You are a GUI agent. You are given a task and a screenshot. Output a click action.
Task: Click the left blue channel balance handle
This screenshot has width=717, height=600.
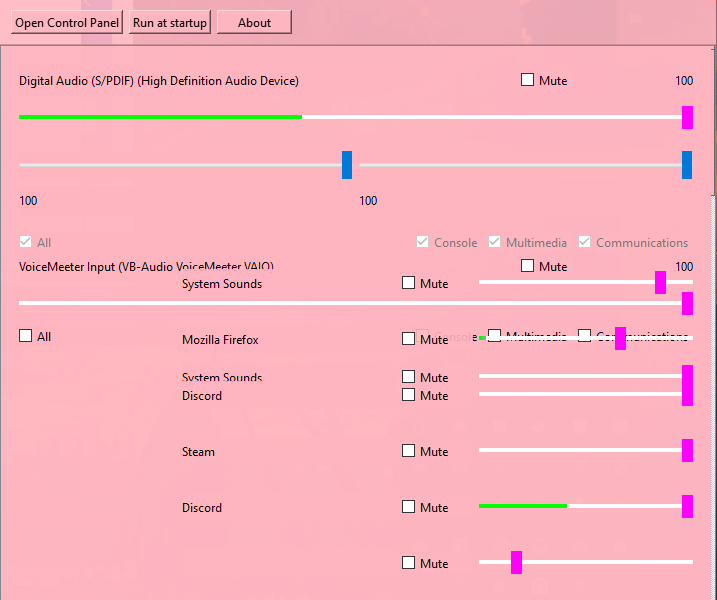point(347,165)
